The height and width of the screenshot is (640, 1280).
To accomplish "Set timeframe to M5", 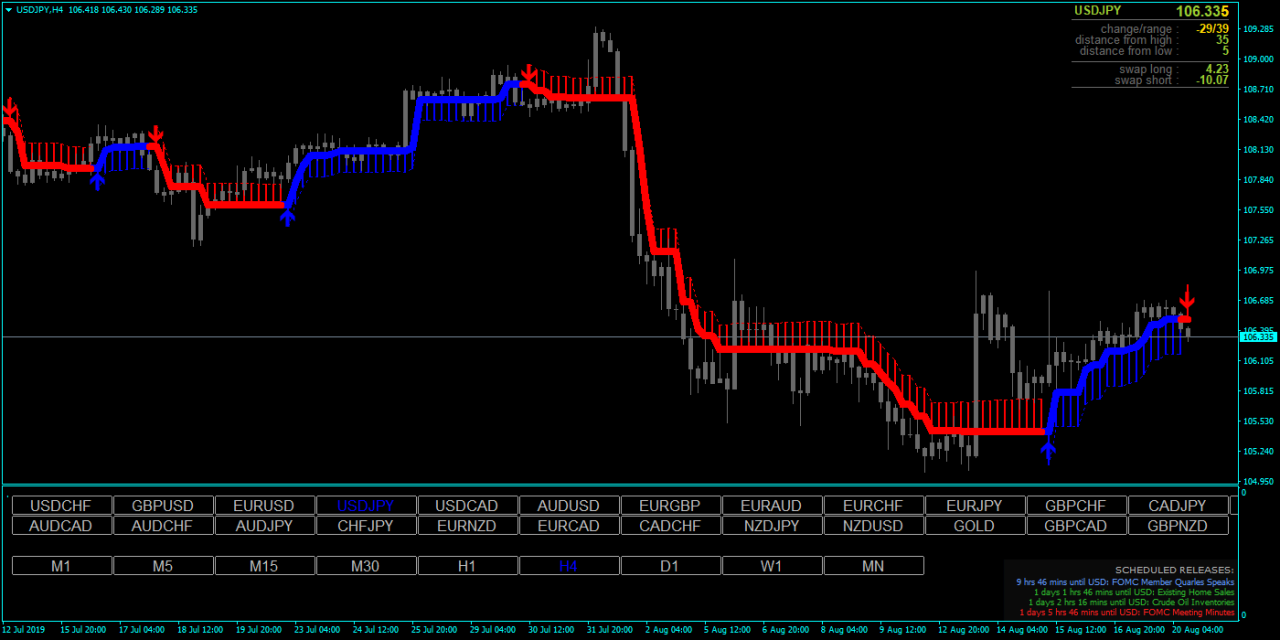I will pyautogui.click(x=163, y=566).
